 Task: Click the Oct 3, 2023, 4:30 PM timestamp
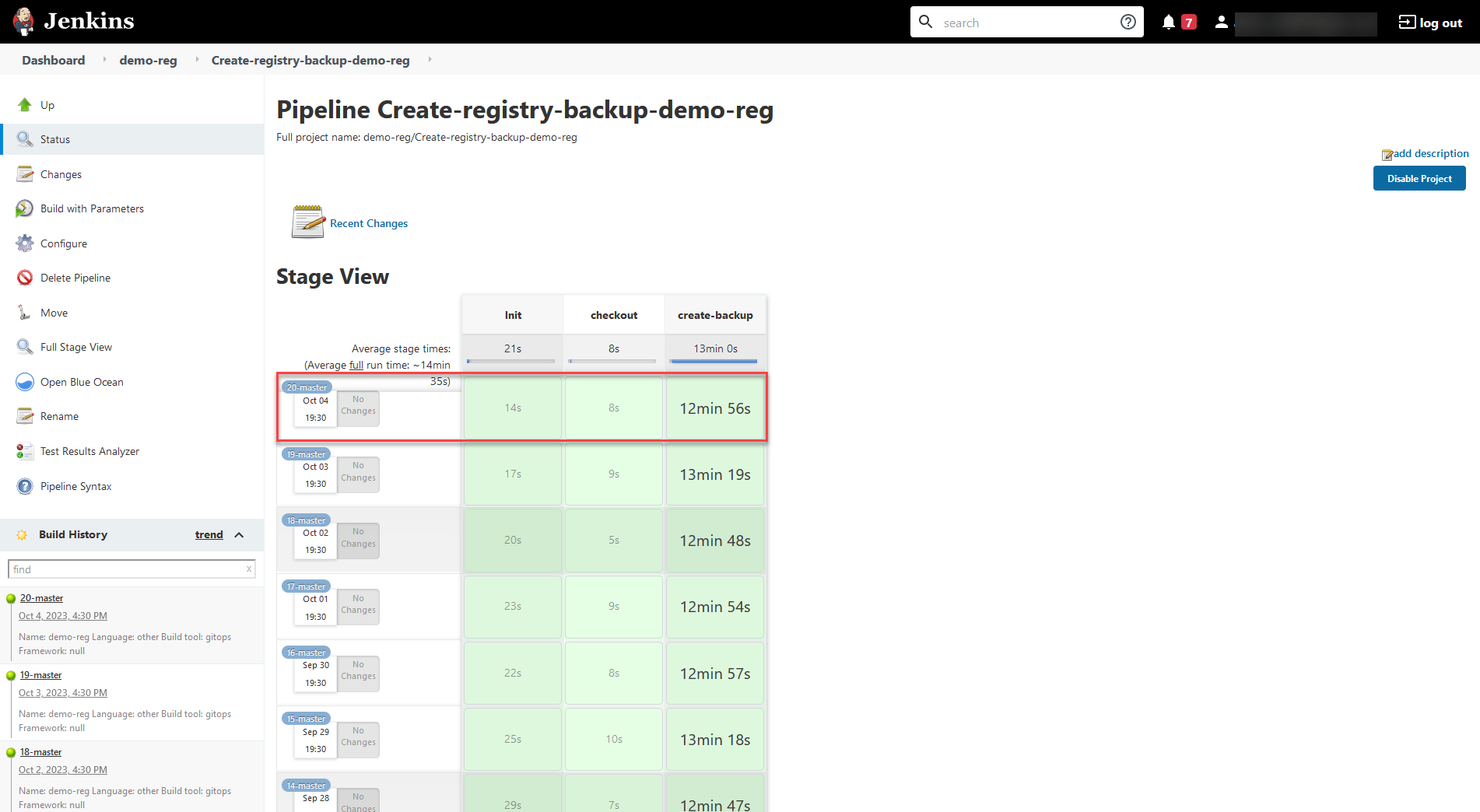click(x=63, y=693)
